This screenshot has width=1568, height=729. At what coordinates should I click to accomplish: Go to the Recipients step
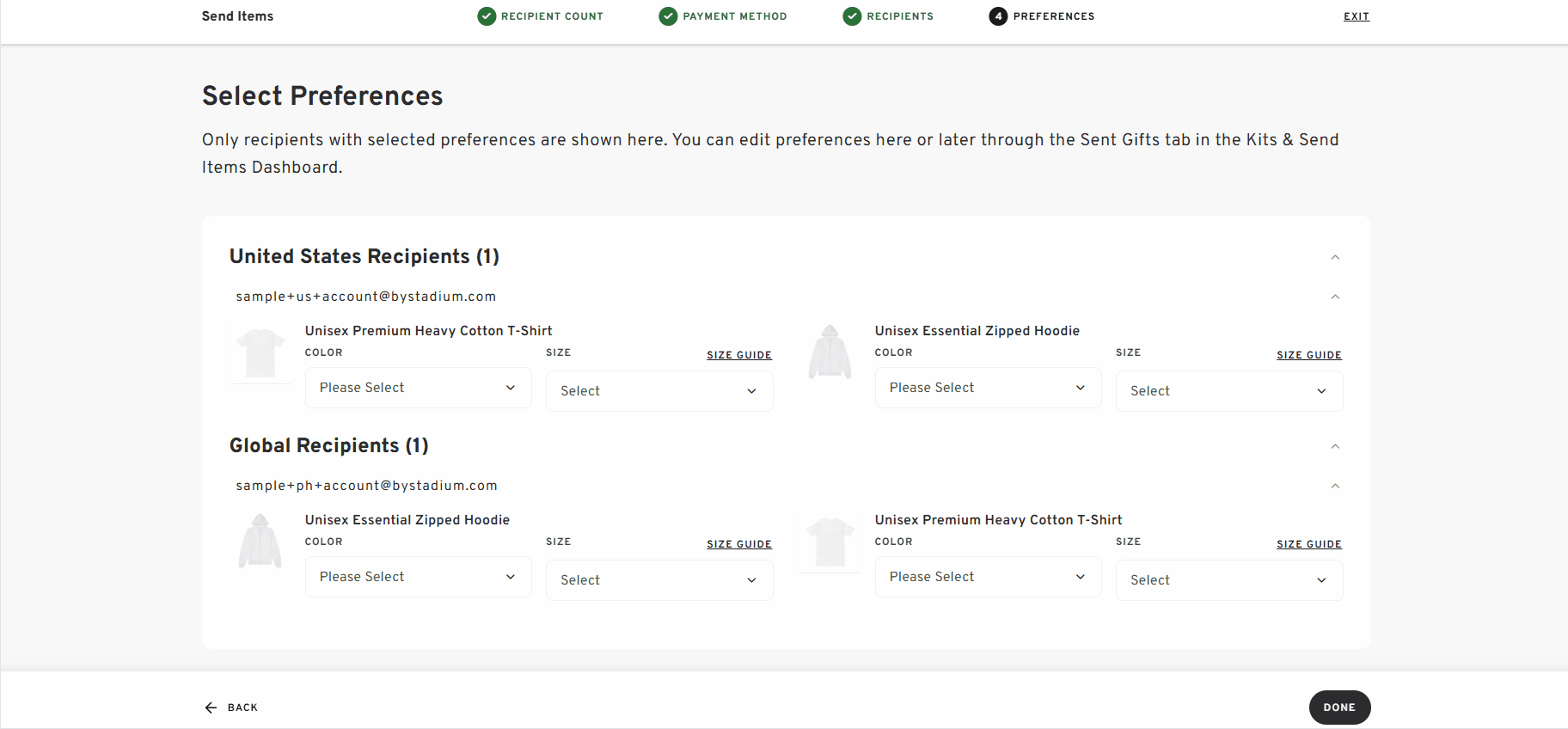click(900, 16)
